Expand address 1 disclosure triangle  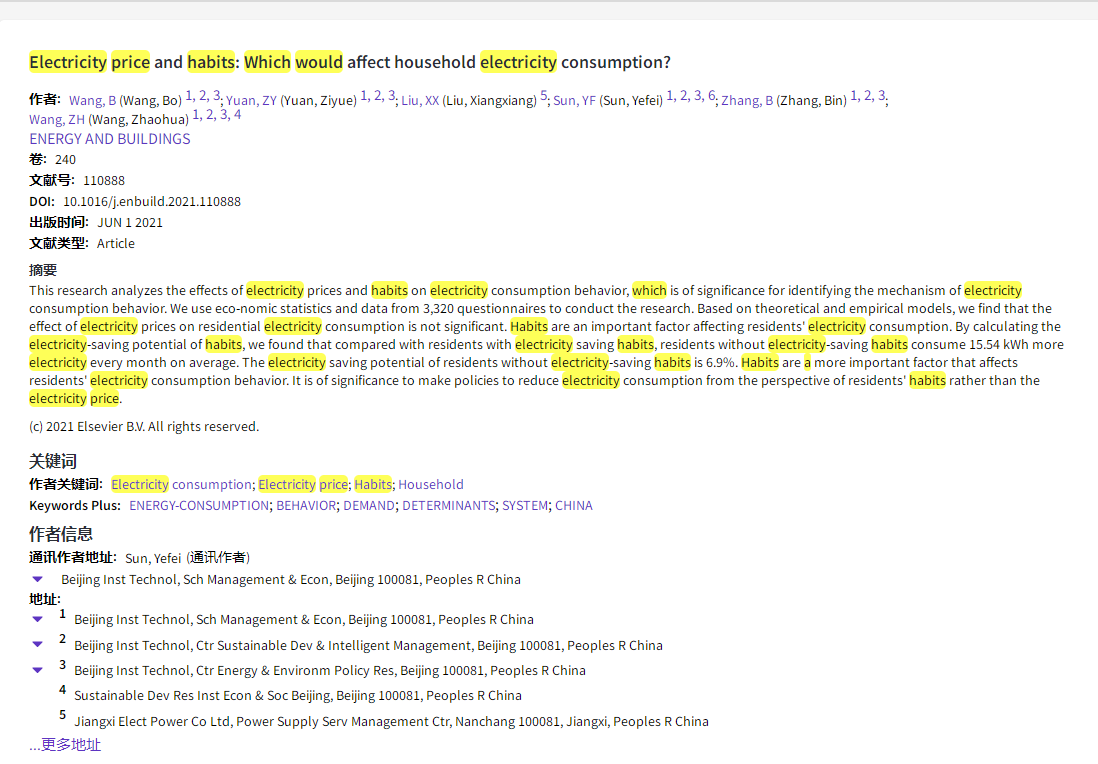[38, 619]
